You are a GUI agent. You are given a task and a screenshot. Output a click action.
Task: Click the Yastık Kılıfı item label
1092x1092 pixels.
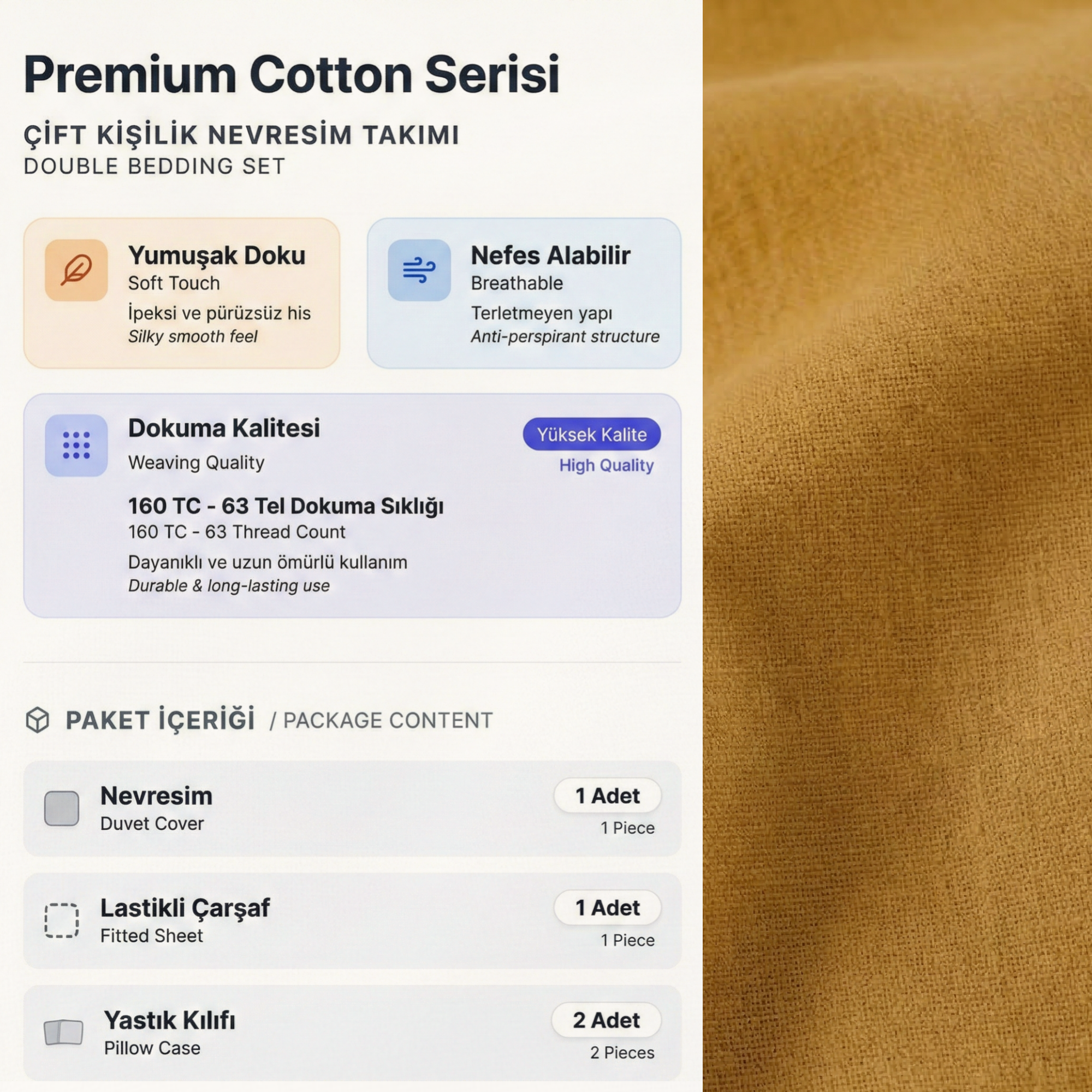(170, 1020)
